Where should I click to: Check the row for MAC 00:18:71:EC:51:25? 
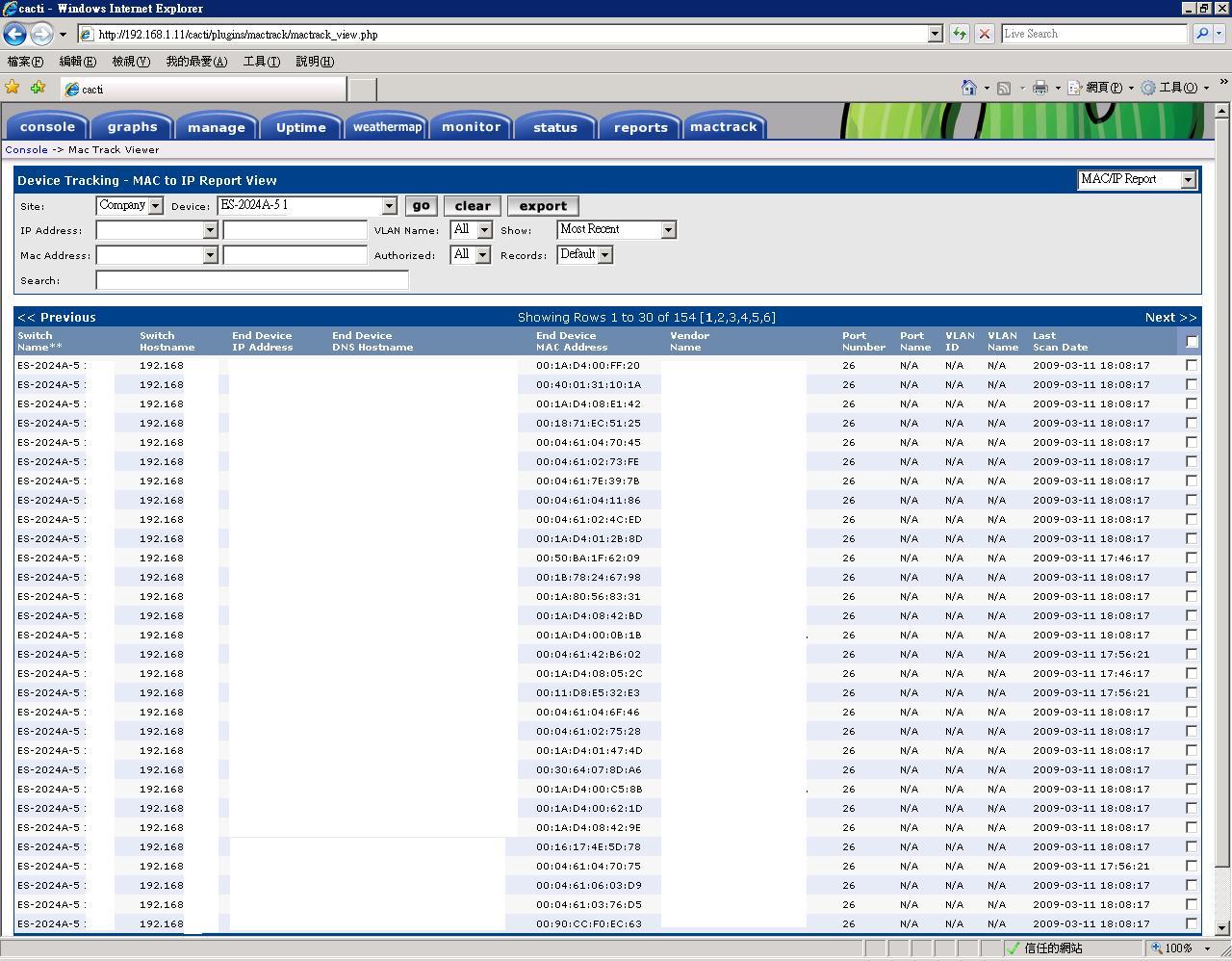pos(1192,423)
